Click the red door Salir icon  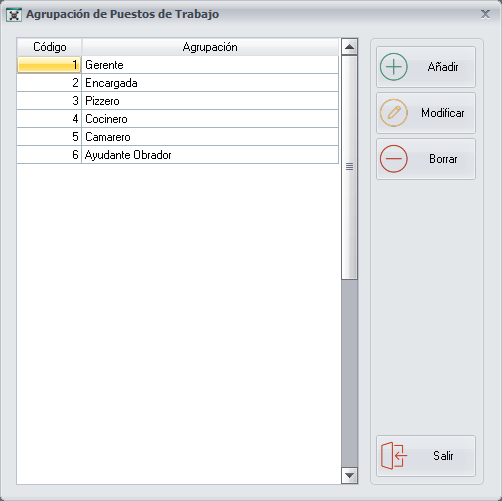tap(394, 455)
